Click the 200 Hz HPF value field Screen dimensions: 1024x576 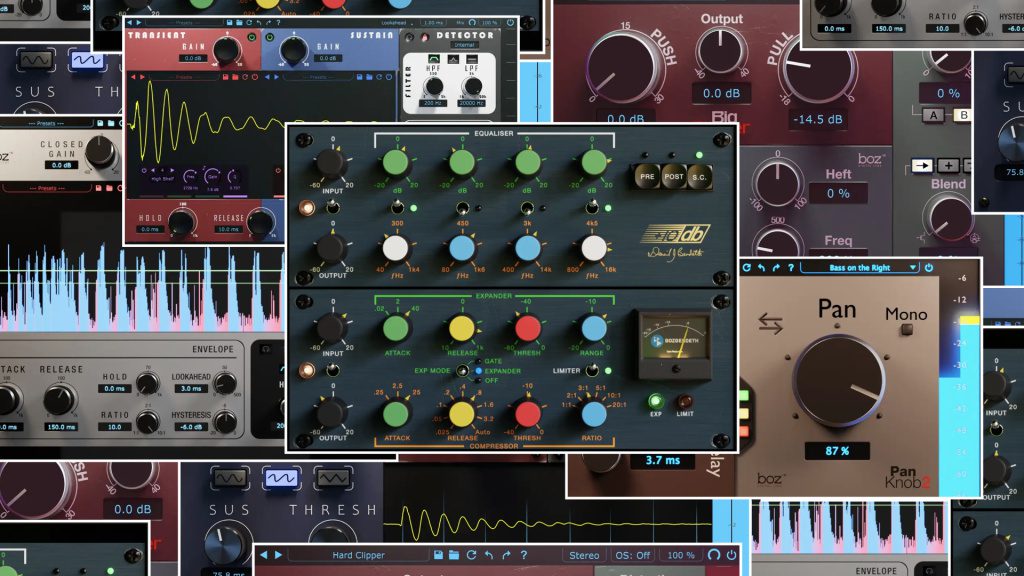click(x=433, y=103)
